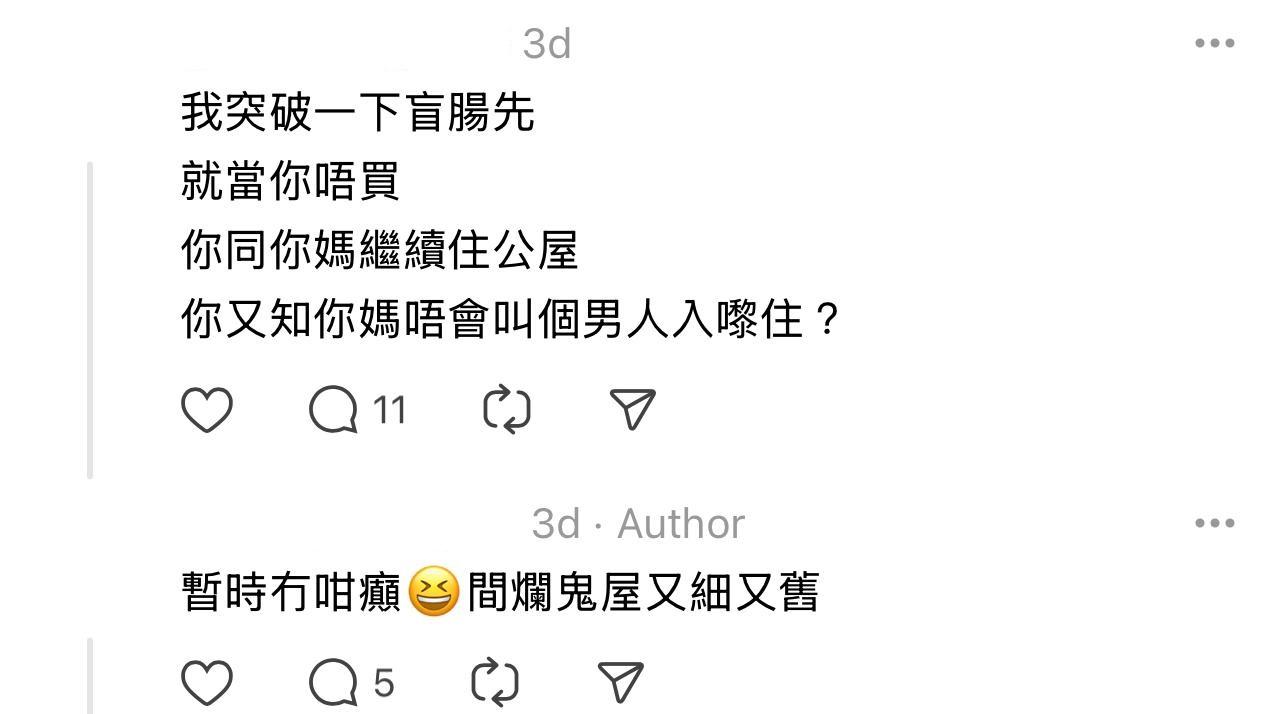Viewport: 1284px width, 714px height.
Task: Open replies via speech bubble beside 11
Action: 333,410
